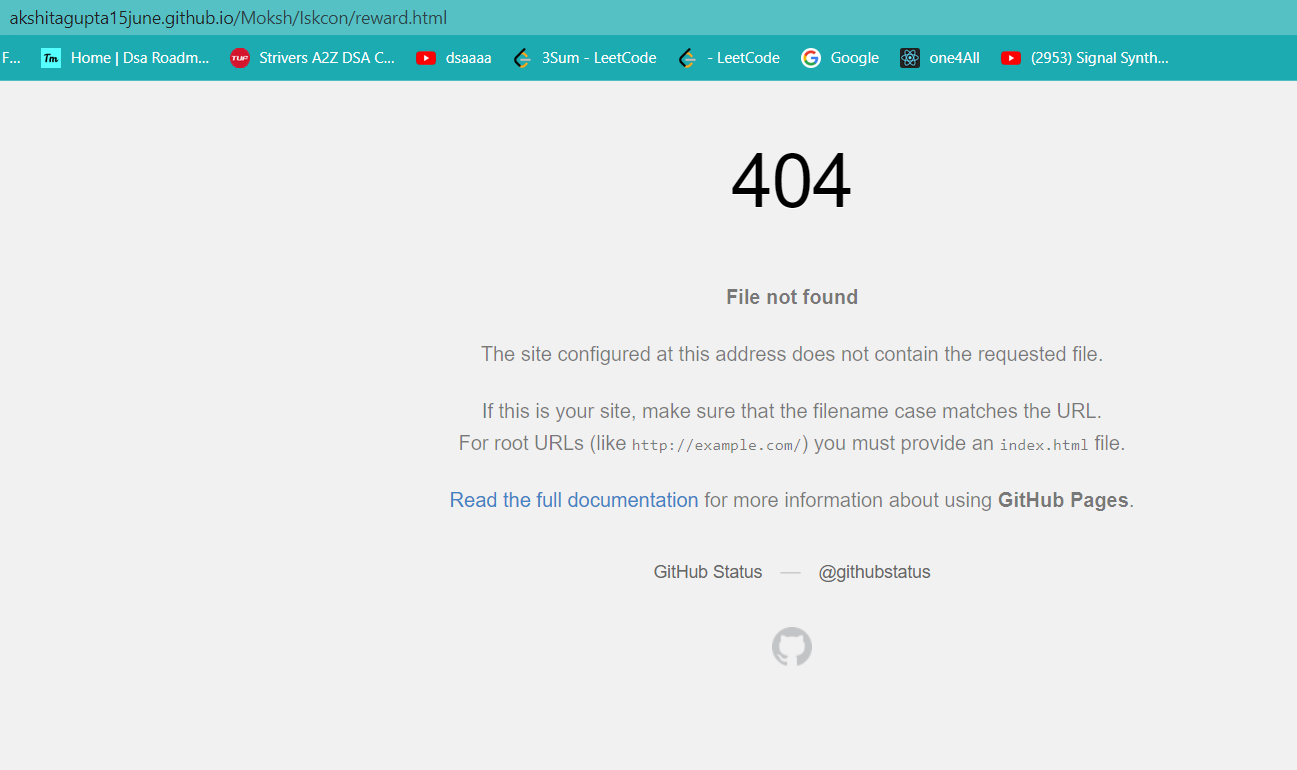Click the File not found text
This screenshot has height=770, width=1297.
click(x=791, y=296)
